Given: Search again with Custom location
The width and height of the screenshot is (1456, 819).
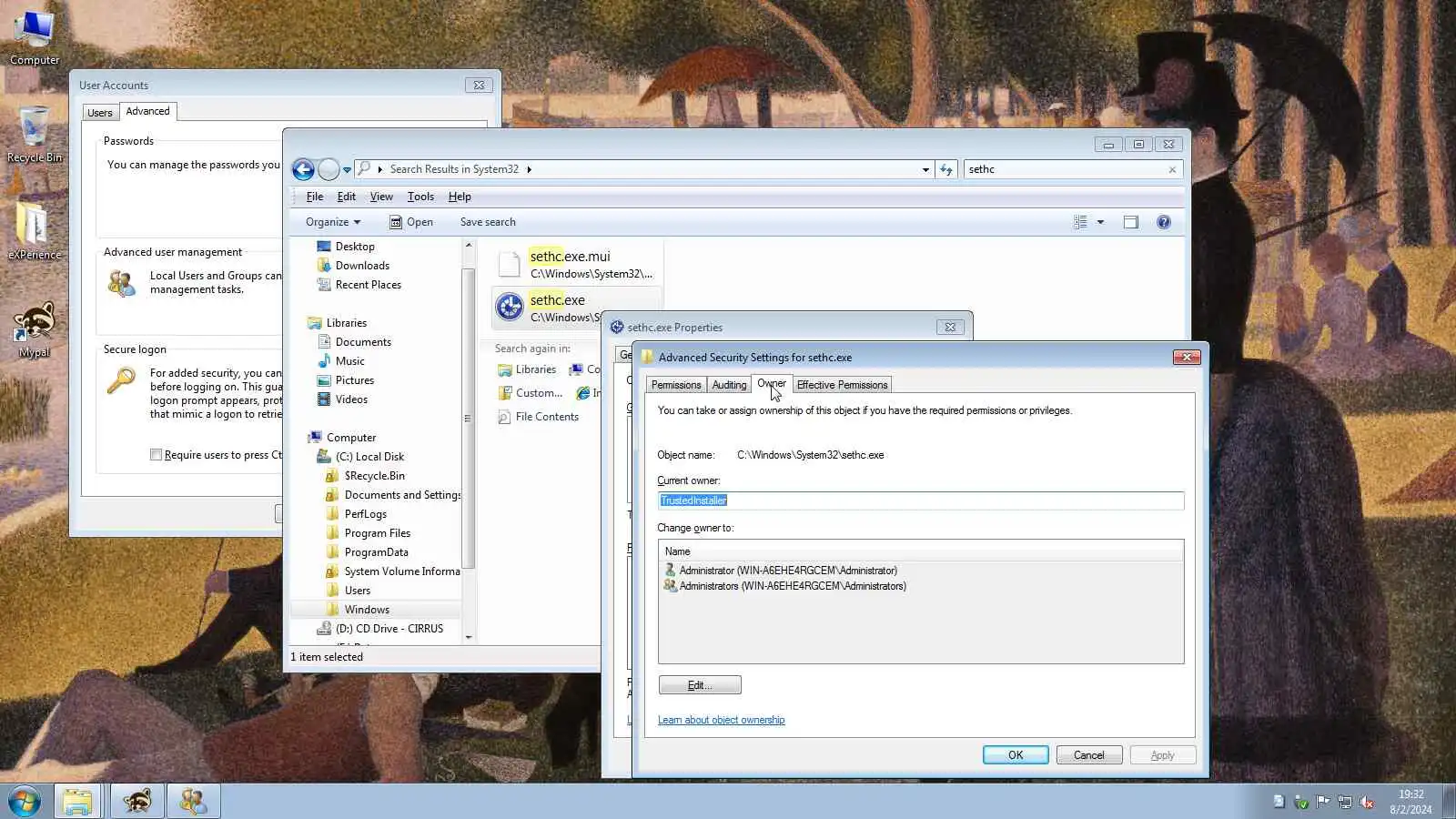Looking at the screenshot, I should pyautogui.click(x=531, y=393).
